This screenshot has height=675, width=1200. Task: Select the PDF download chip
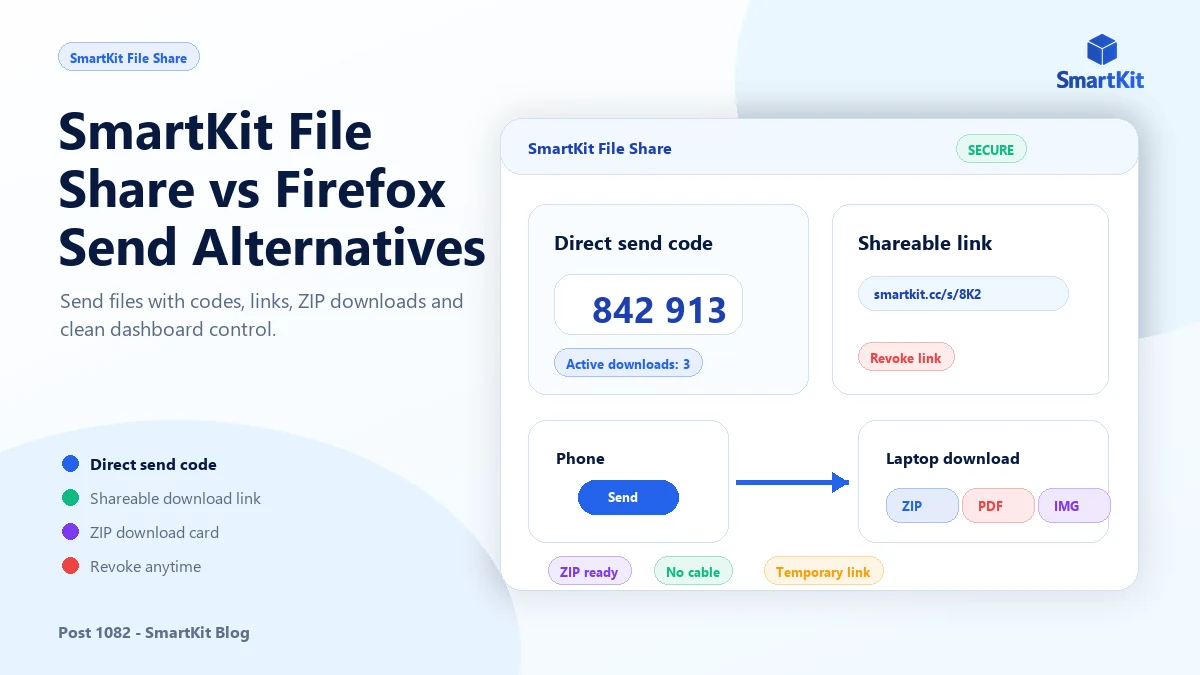(x=998, y=505)
